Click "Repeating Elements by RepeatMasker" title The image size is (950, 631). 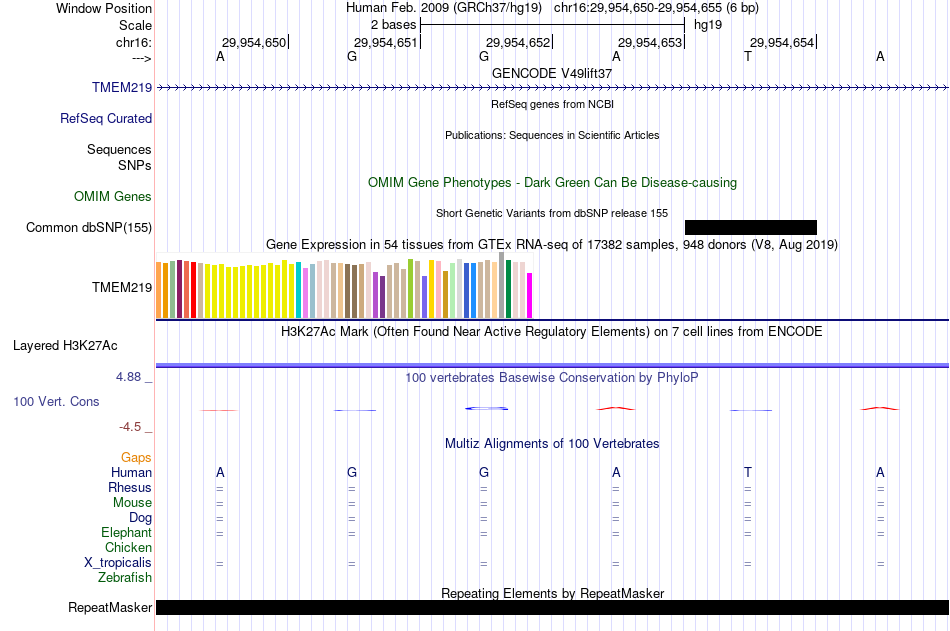pyautogui.click(x=553, y=593)
